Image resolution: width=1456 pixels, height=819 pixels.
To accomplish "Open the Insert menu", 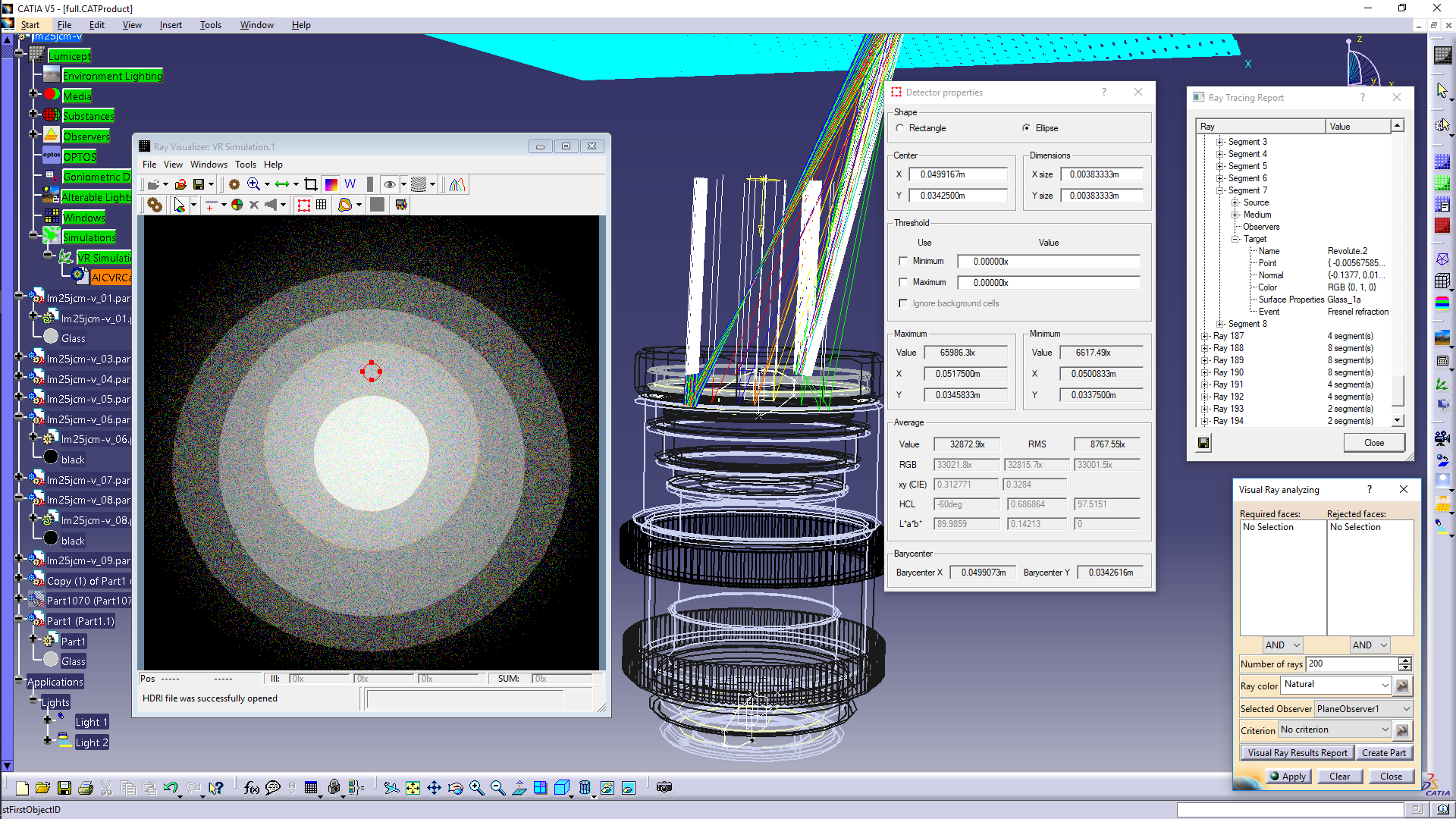I will pyautogui.click(x=171, y=25).
